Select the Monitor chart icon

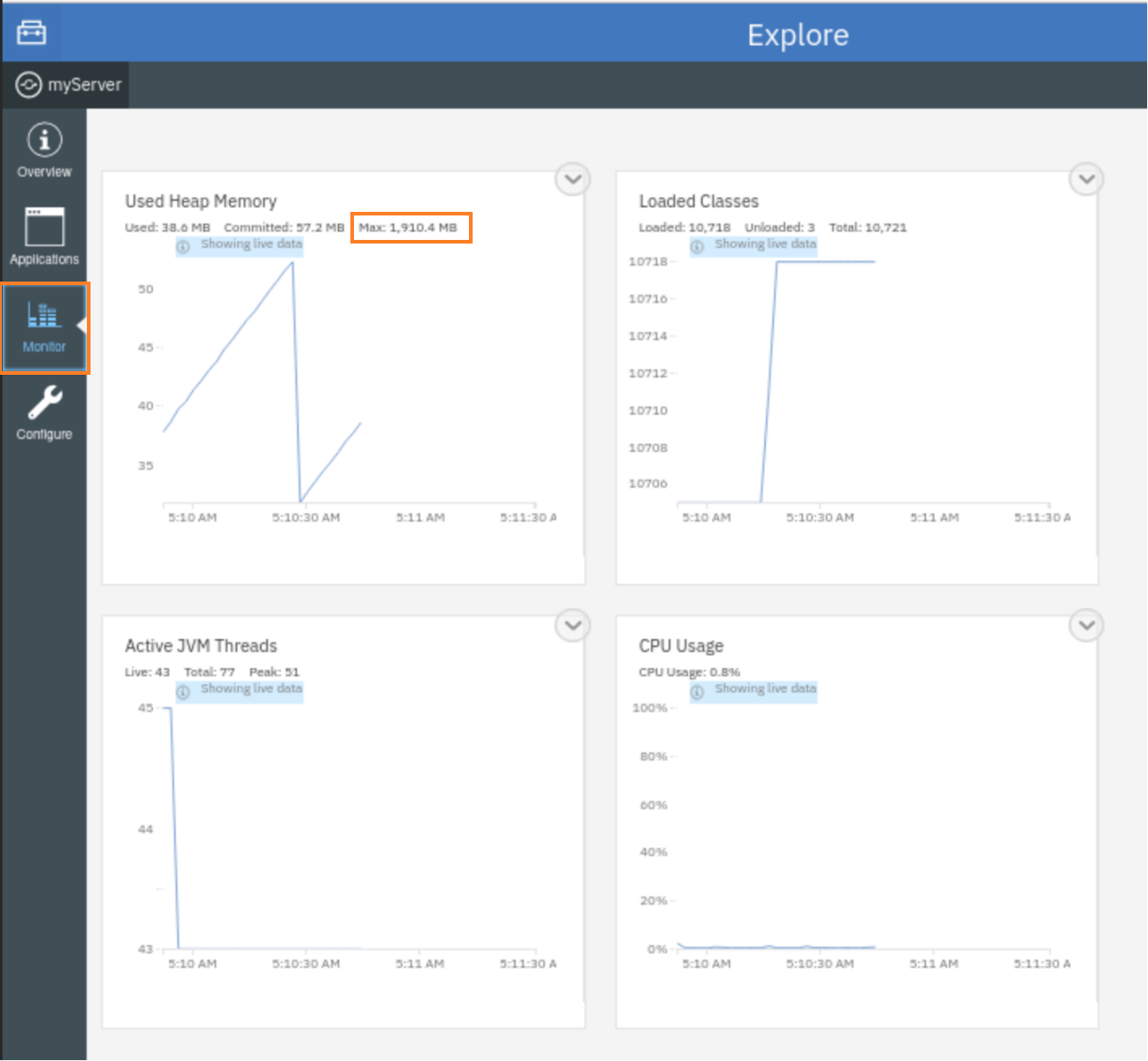pos(43,315)
